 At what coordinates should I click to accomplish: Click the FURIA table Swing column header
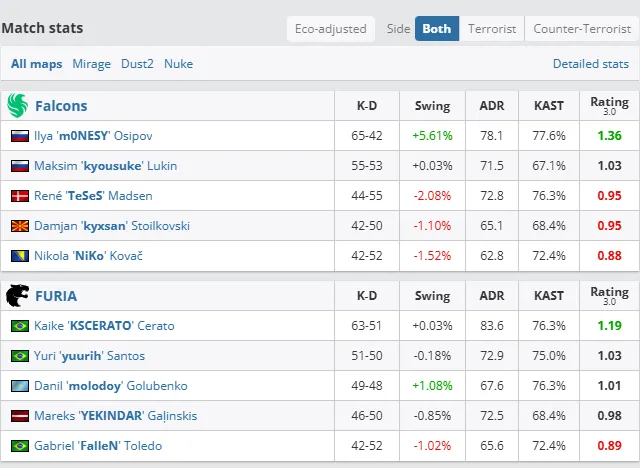point(432,296)
